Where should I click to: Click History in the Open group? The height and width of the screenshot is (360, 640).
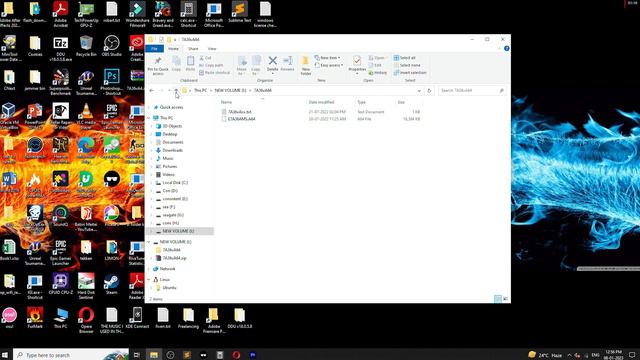378,73
